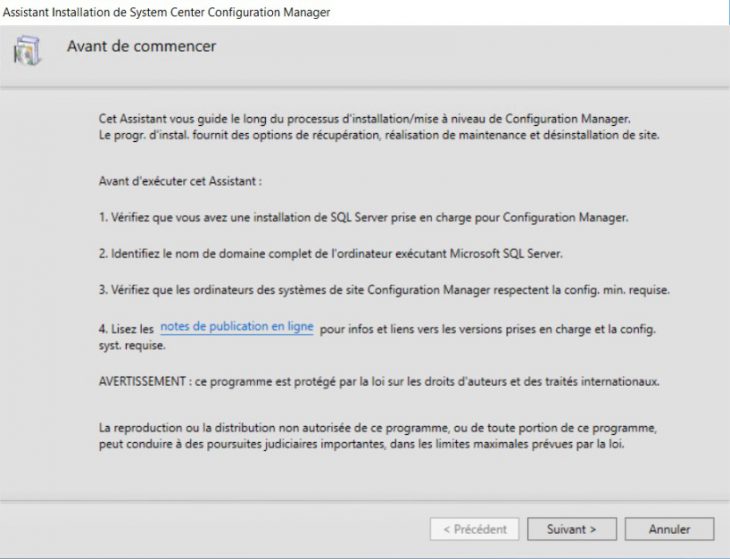This screenshot has width=730, height=559.
Task: Click the 'syst. requise.' continuation line
Action: 132,346
